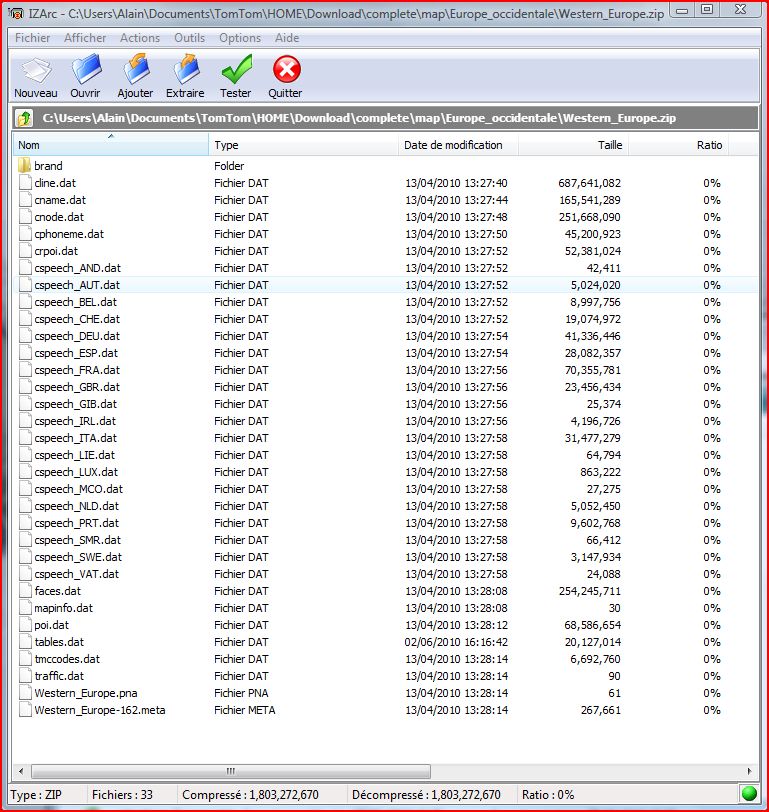Click the up-folder icon in the path bar

coord(24,118)
